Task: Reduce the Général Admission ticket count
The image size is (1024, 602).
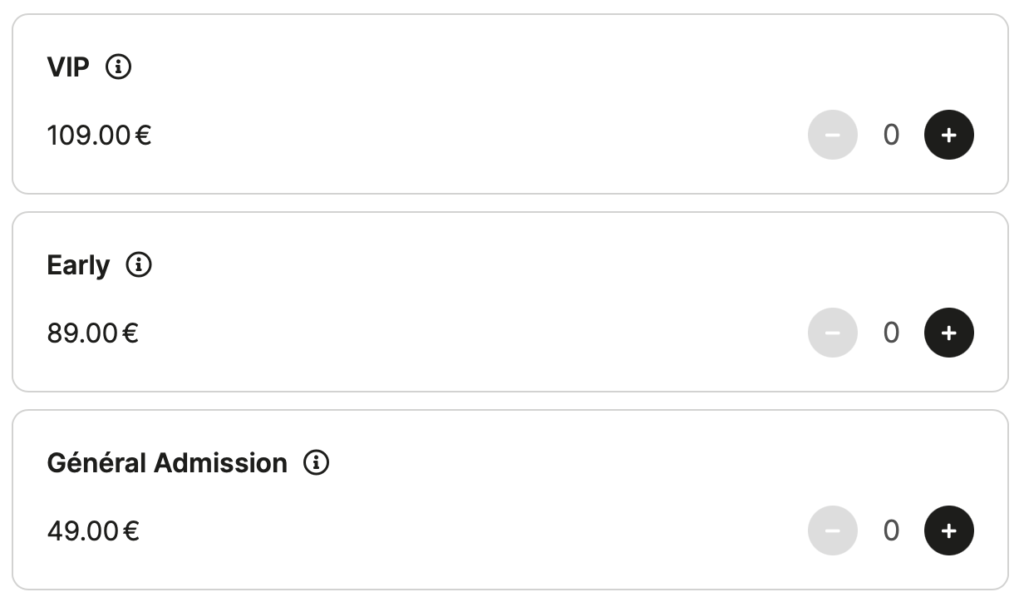Action: pos(832,531)
